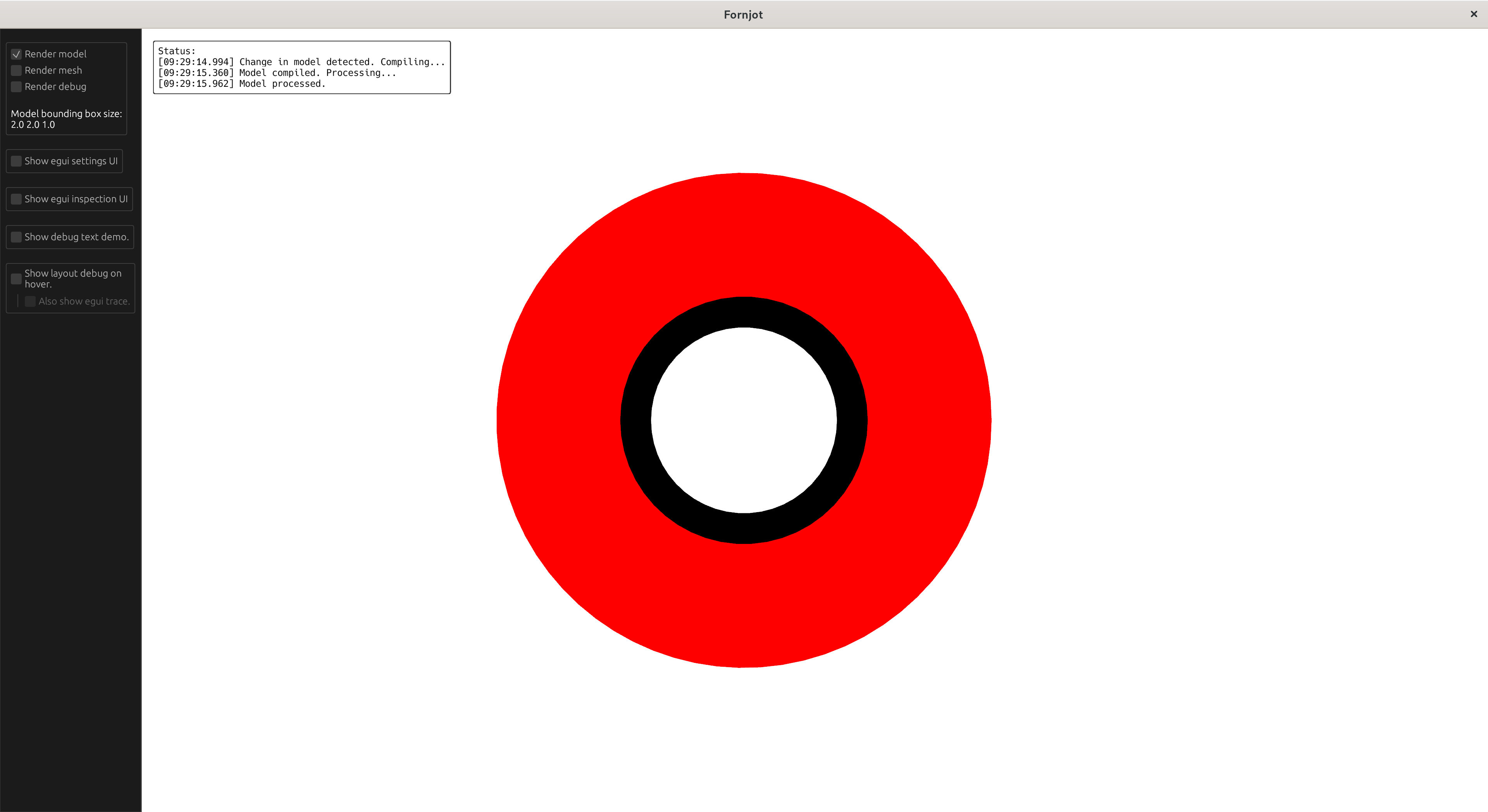1488x812 pixels.
Task: Click the Render mesh text label
Action: tap(53, 71)
